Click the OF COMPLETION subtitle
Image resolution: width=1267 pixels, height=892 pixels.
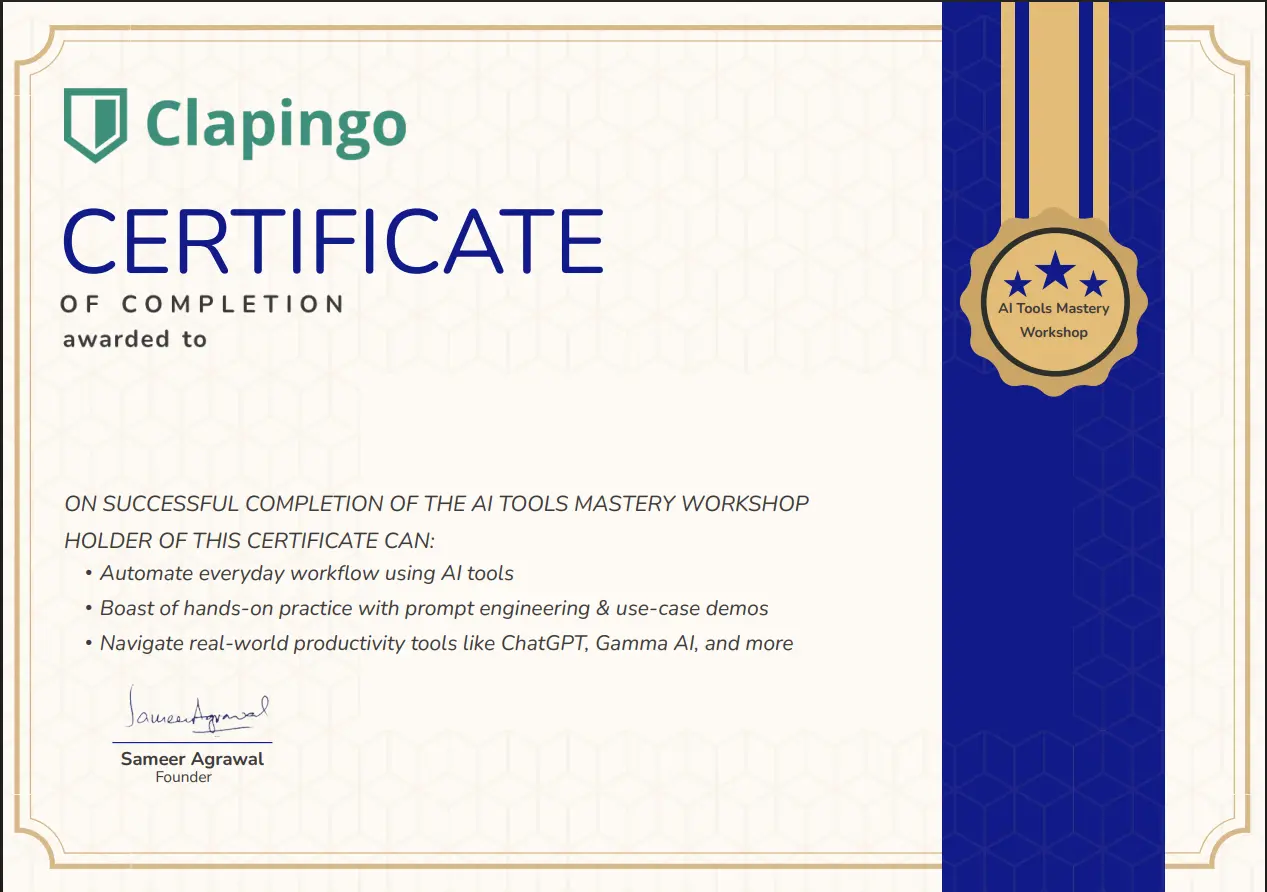point(203,304)
